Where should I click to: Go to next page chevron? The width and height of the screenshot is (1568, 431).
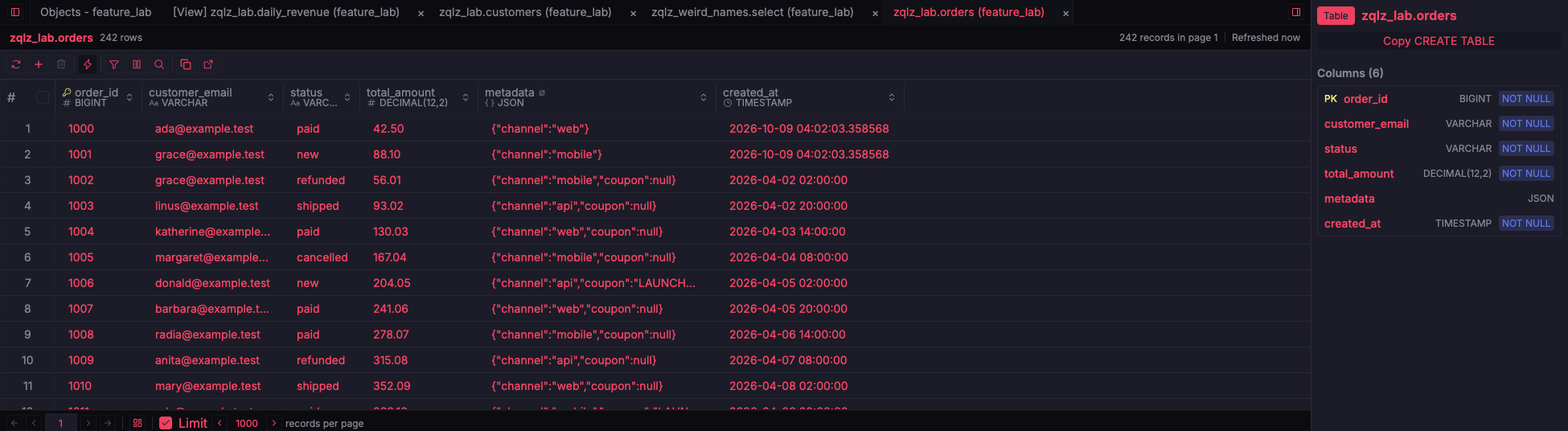[88, 423]
